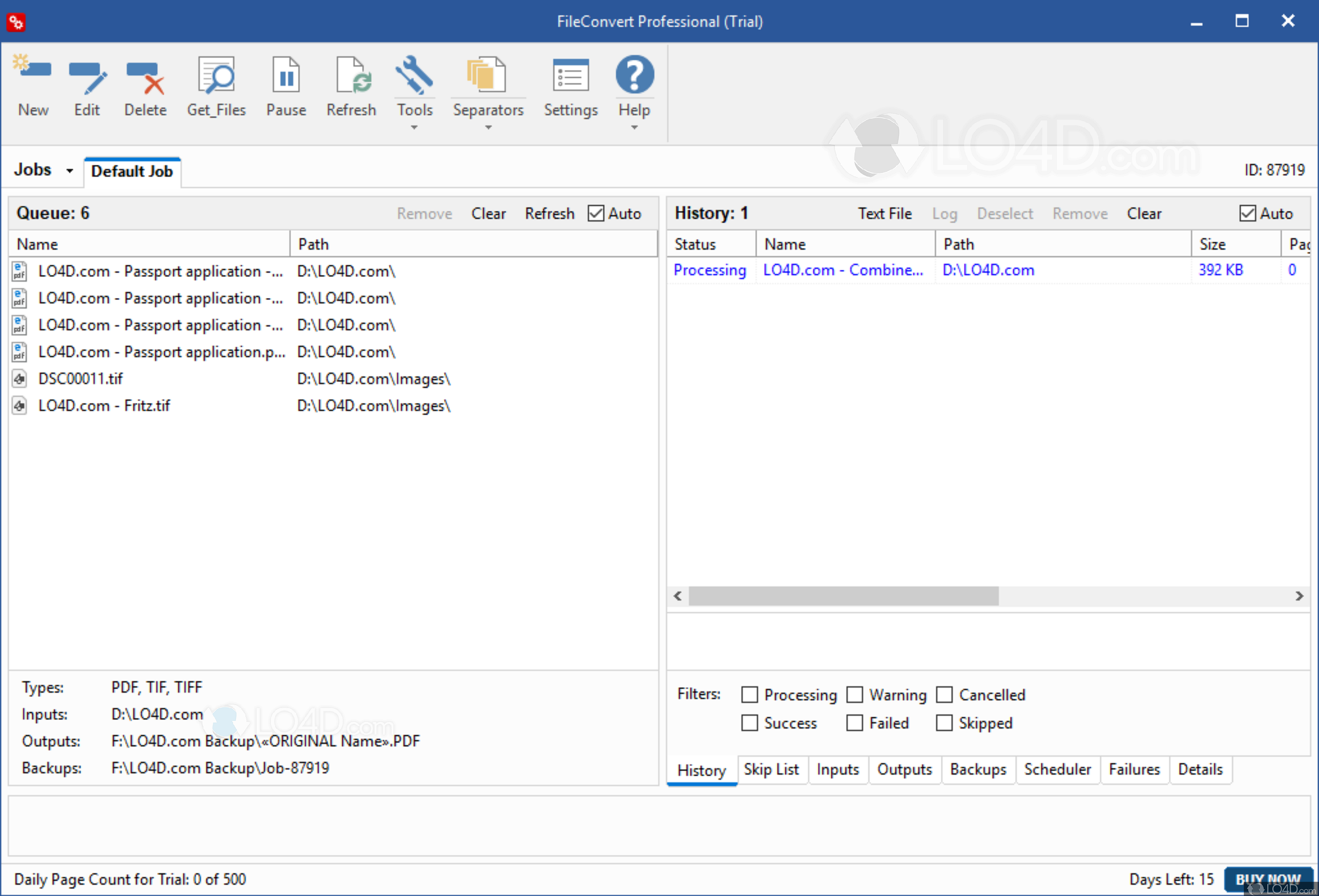Open the Failures tab
1319x896 pixels.
pos(1134,770)
